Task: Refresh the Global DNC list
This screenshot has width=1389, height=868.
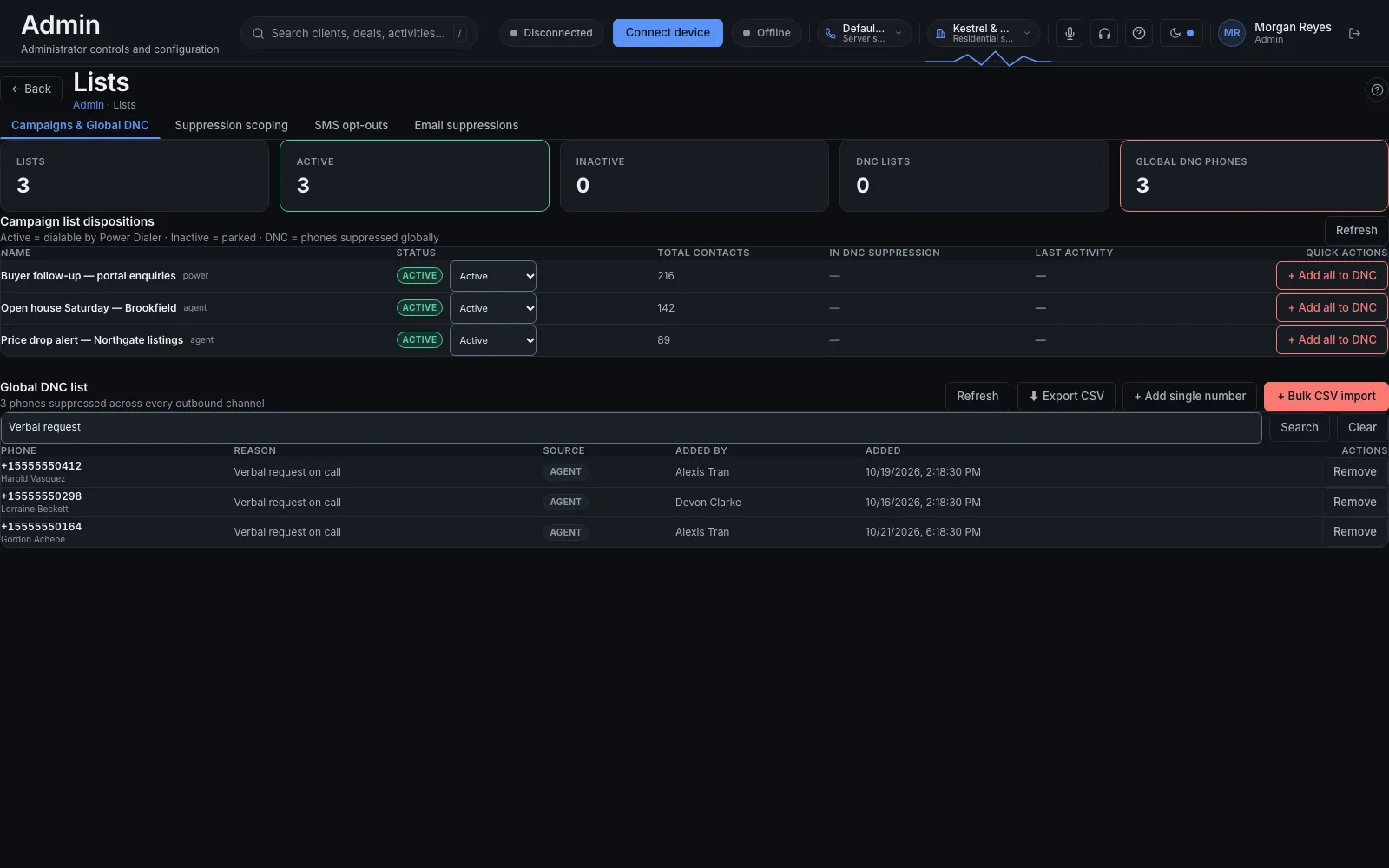Action: [978, 396]
